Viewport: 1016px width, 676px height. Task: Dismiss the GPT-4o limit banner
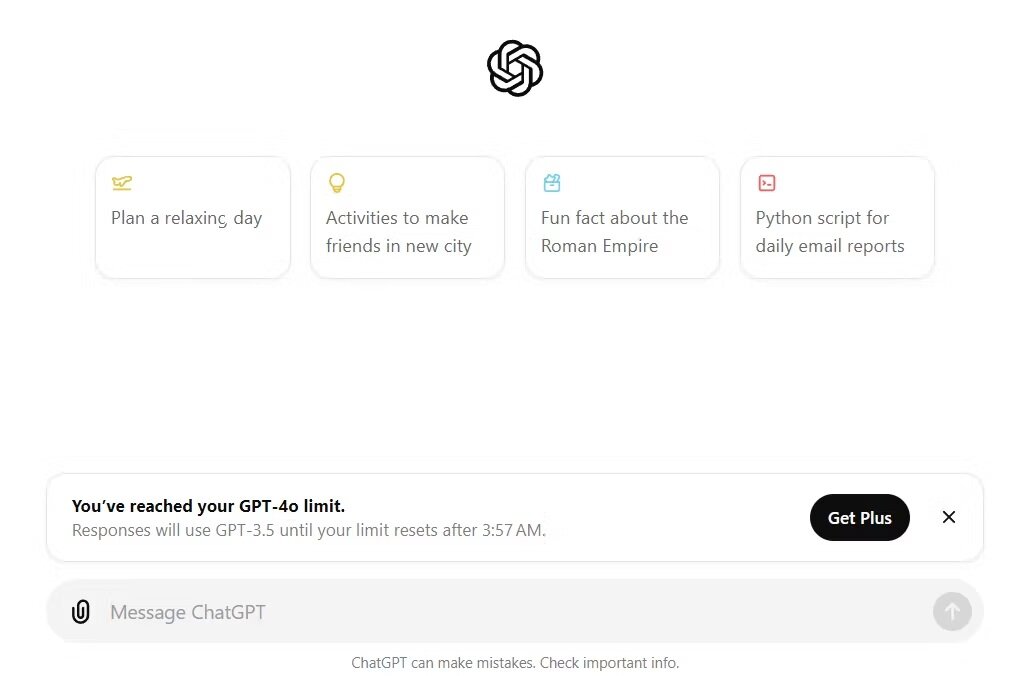(x=949, y=517)
